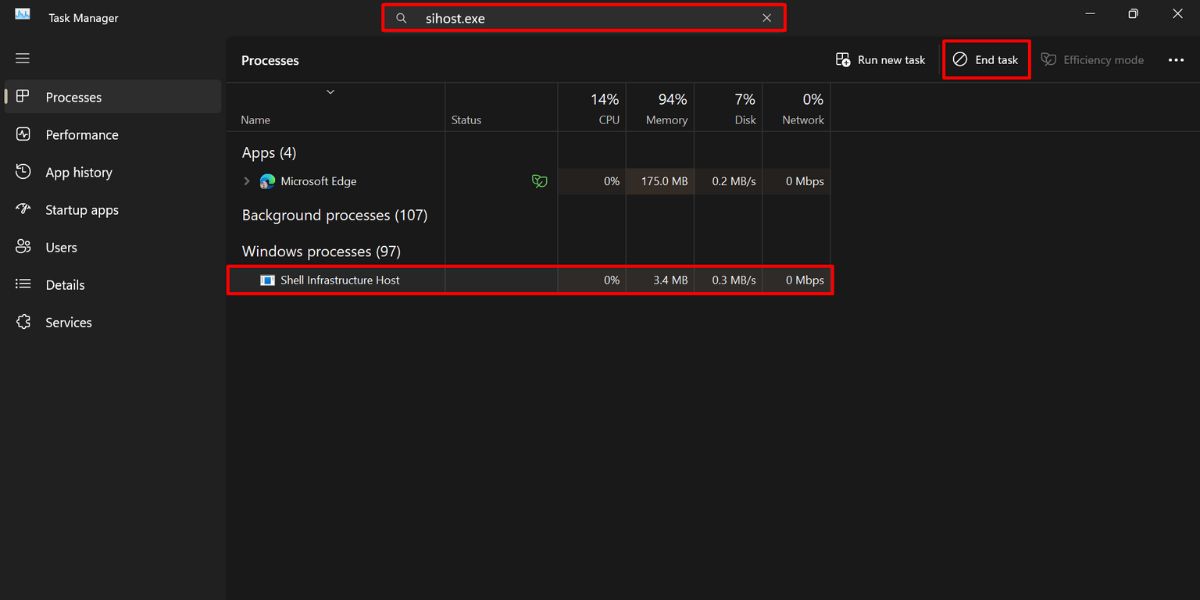Open the App history section
This screenshot has width=1200, height=600.
click(22, 172)
